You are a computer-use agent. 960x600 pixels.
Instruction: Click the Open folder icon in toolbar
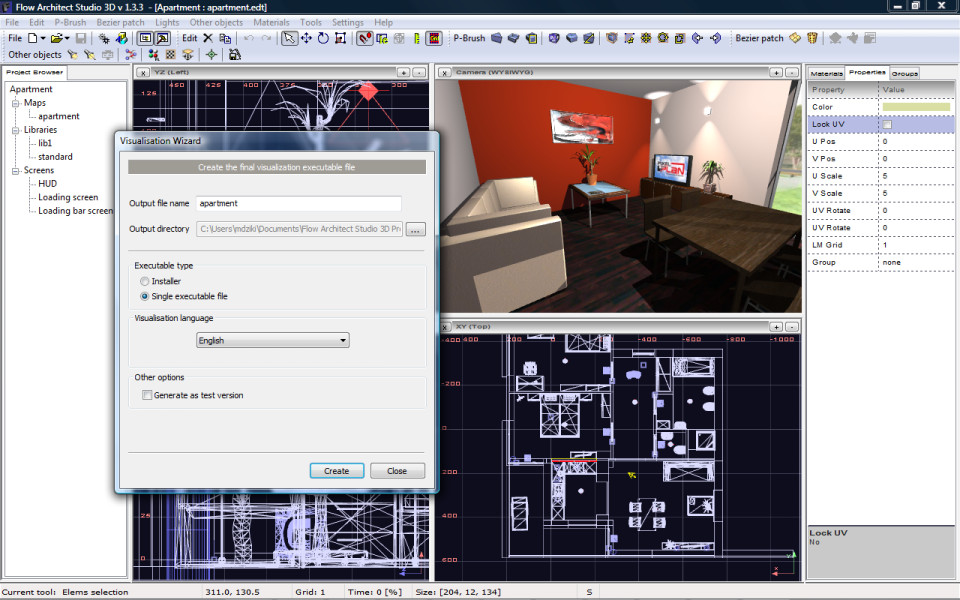(56, 38)
